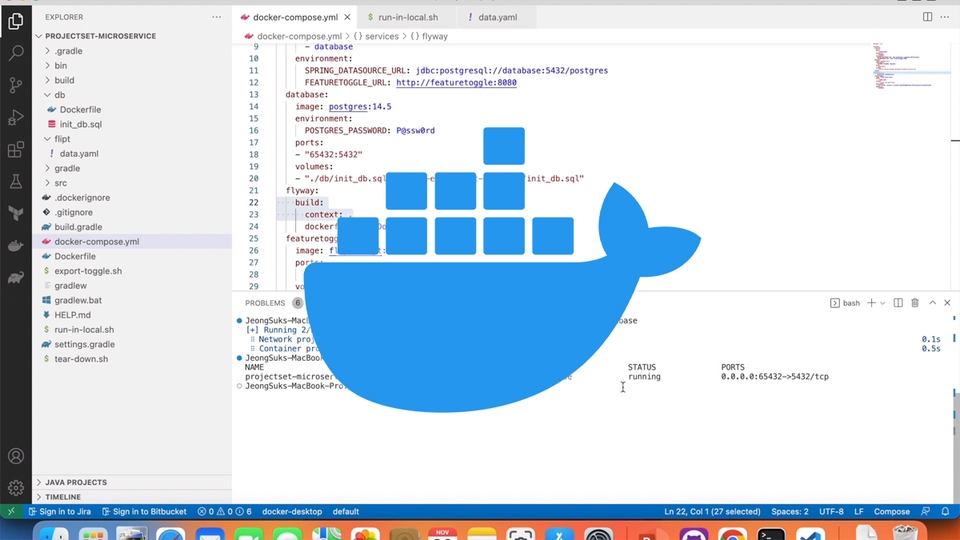Collapse the db folder
Screen dimensions: 960x540
(x=59, y=95)
